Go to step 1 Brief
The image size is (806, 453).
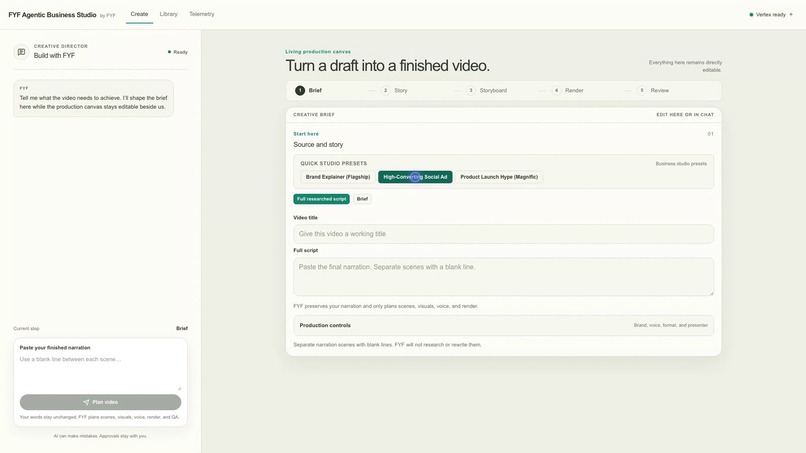point(308,90)
